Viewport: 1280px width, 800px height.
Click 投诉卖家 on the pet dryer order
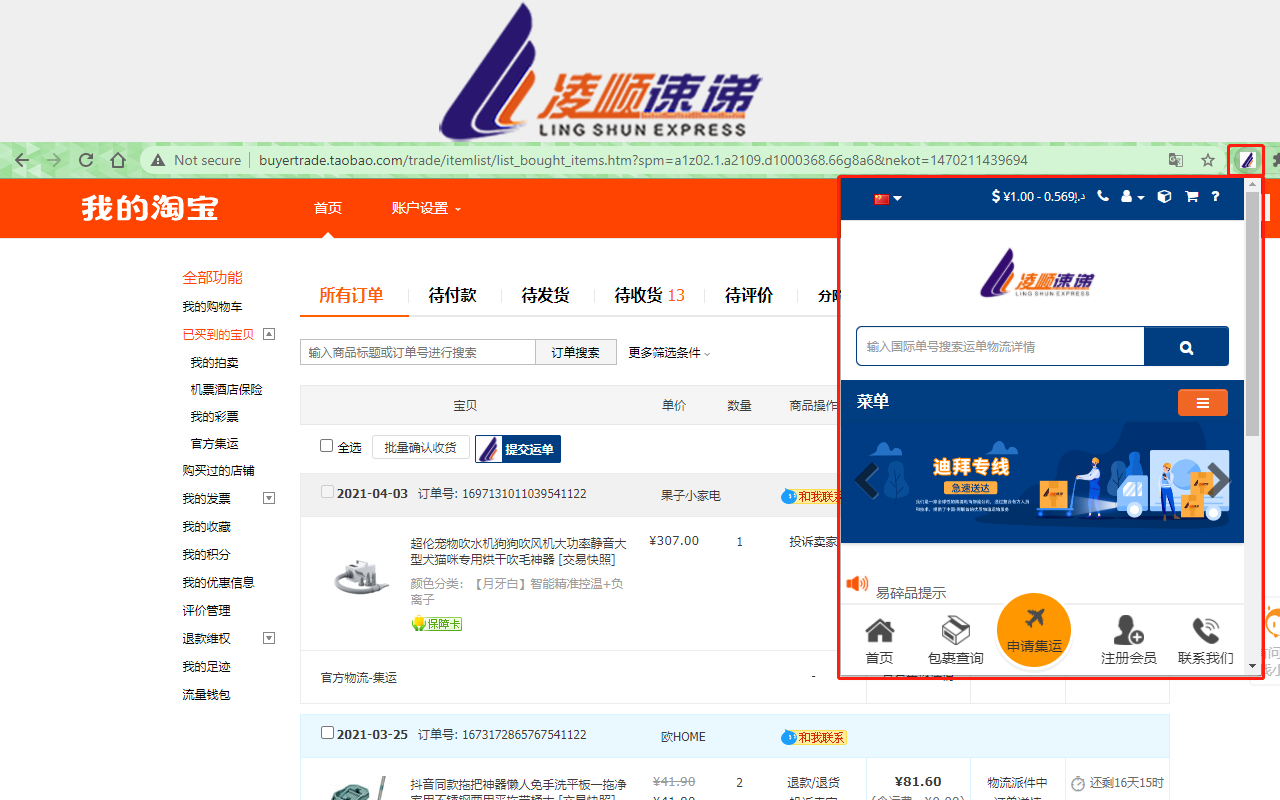coord(813,542)
